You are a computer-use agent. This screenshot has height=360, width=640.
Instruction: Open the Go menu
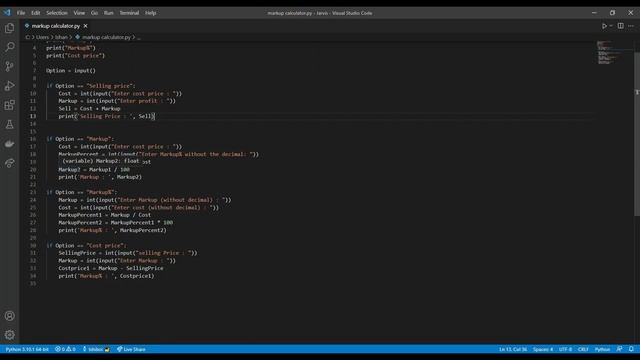pyautogui.click(x=94, y=13)
